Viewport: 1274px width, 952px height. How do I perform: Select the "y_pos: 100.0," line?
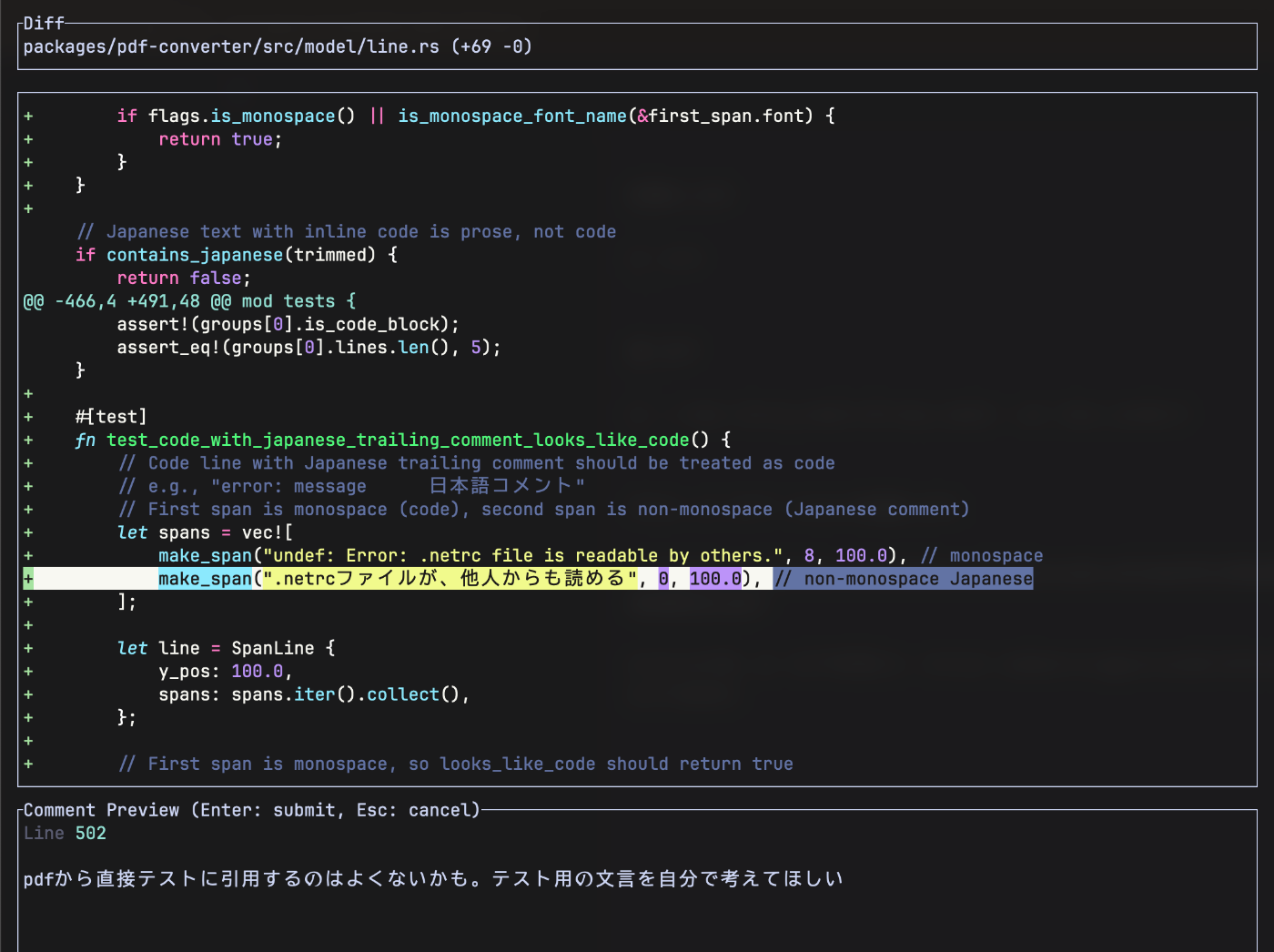pos(226,671)
